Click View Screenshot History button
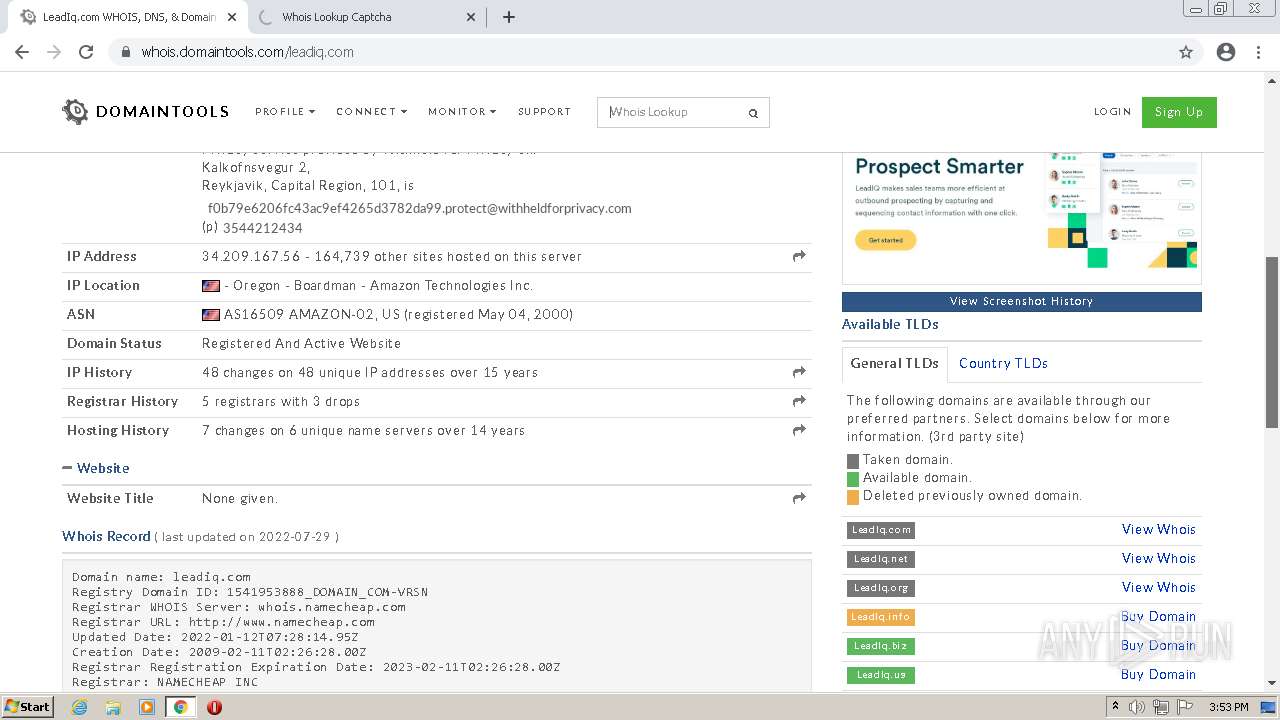1280x720 pixels. tap(1021, 301)
